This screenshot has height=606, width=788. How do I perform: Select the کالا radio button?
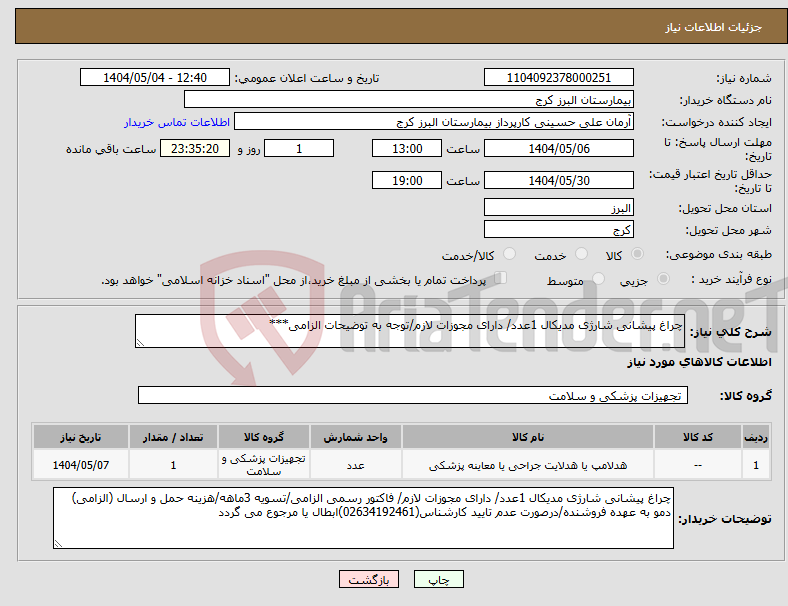(x=637, y=254)
